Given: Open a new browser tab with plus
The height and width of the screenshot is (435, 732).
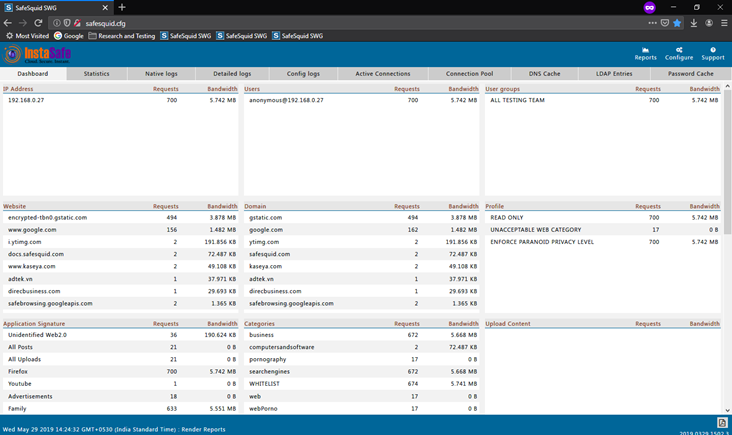Looking at the screenshot, I should point(122,7).
